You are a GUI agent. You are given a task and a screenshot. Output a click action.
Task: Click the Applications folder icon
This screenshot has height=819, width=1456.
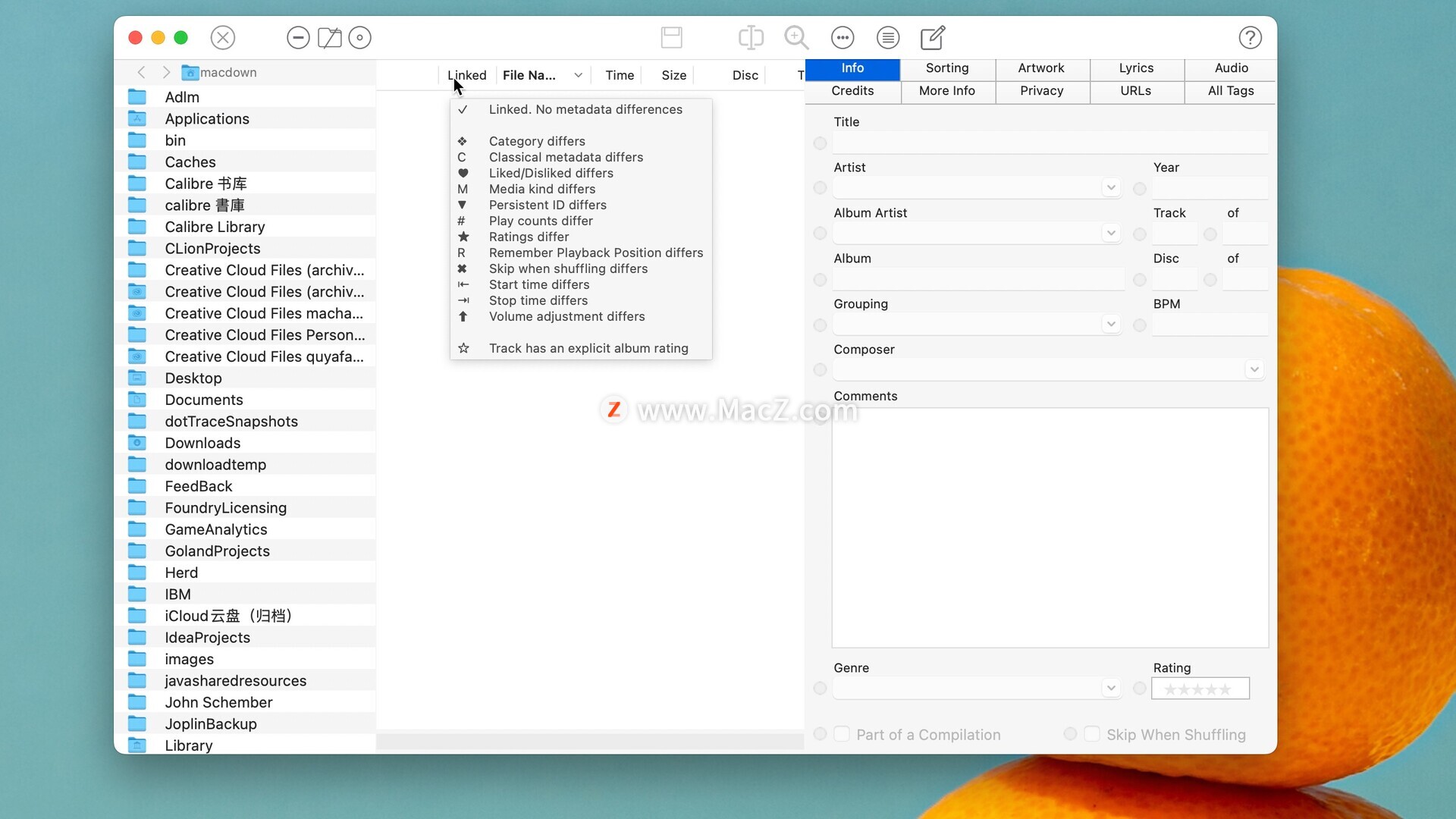click(137, 118)
